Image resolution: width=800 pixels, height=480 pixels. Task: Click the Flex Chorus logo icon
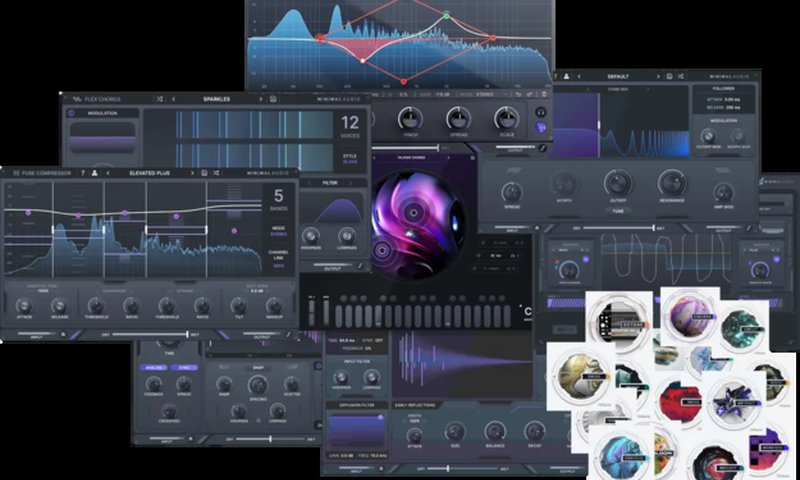tap(76, 99)
